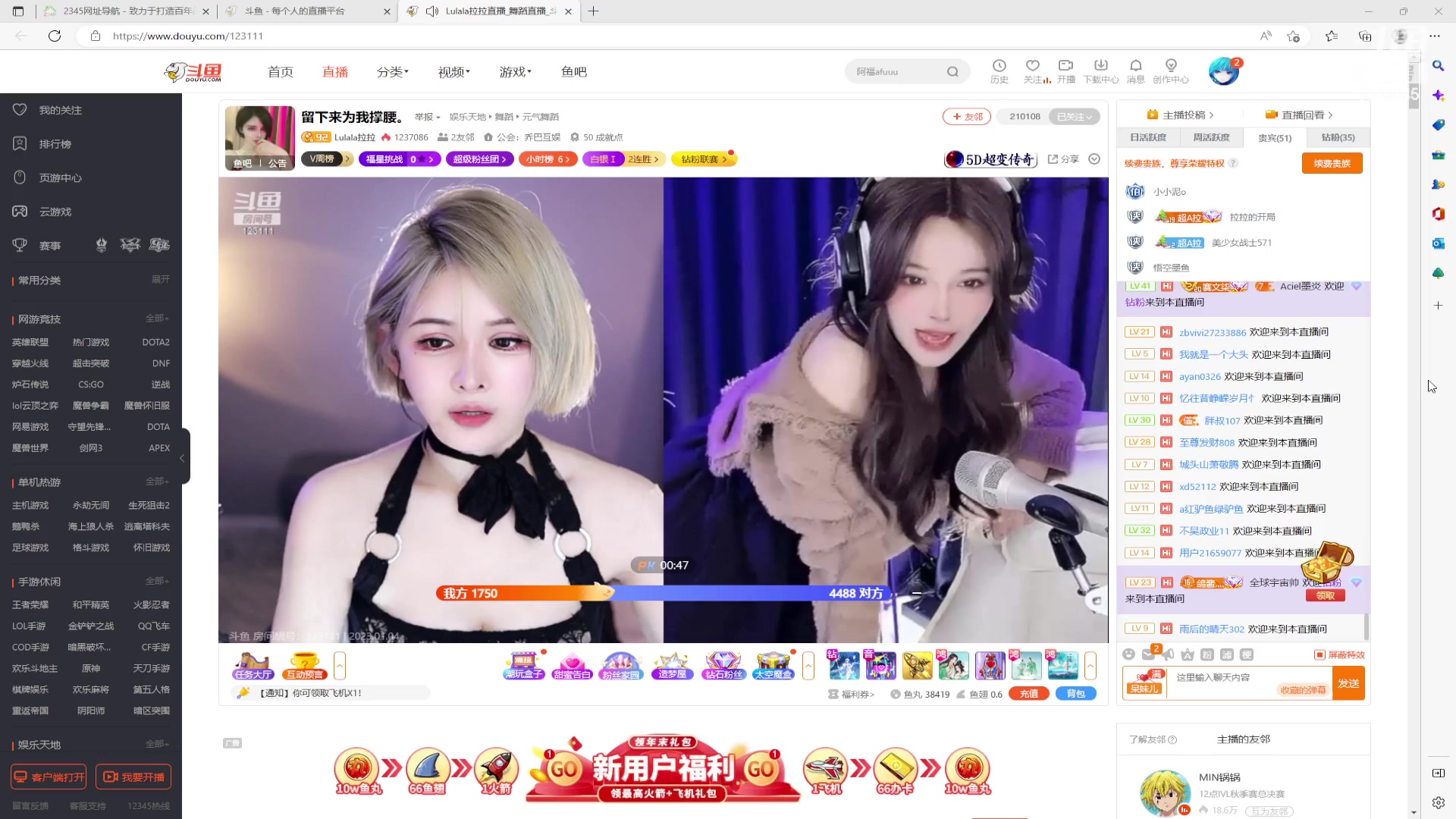
Task: Click the 发送 send button
Action: click(x=1349, y=682)
